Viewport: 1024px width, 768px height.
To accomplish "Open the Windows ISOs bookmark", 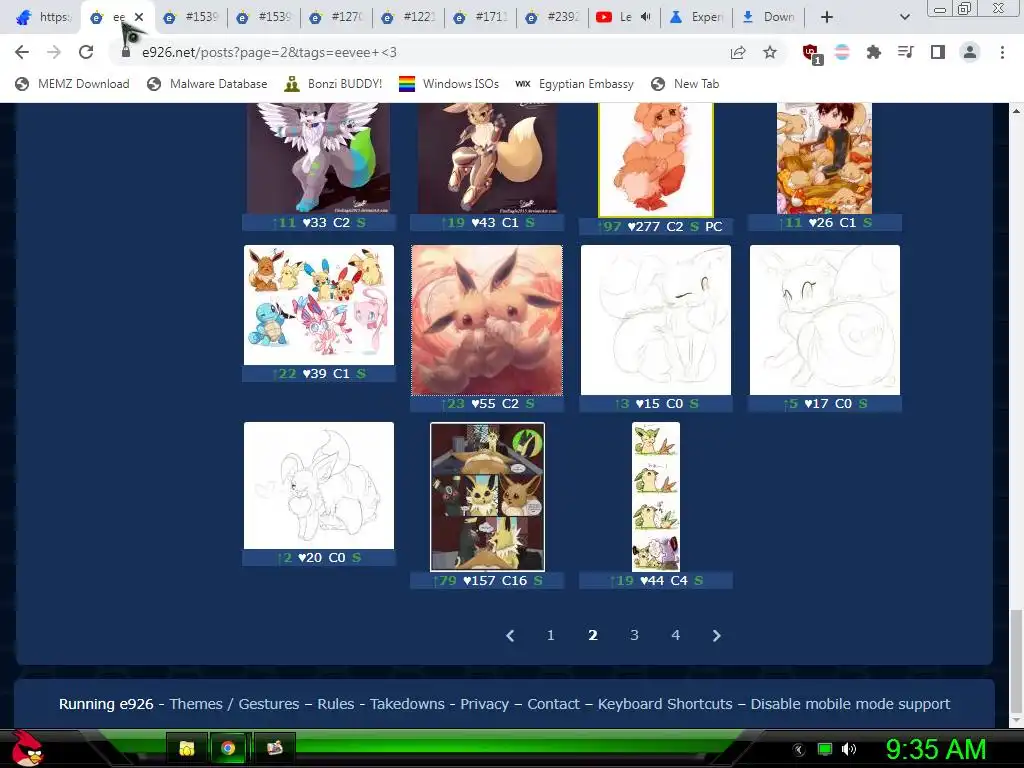I will [449, 84].
